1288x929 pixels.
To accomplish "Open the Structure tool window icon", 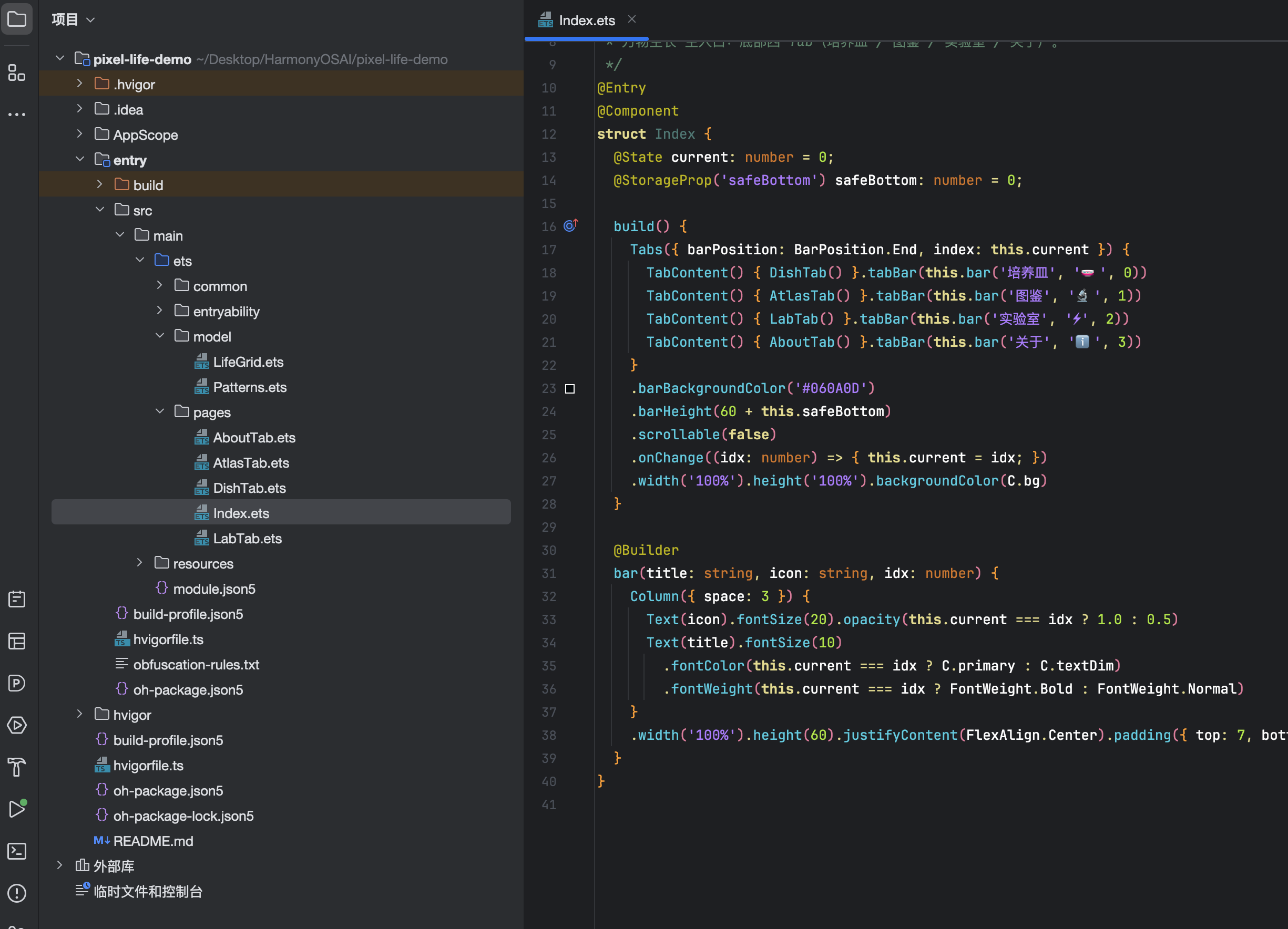I will (x=16, y=73).
